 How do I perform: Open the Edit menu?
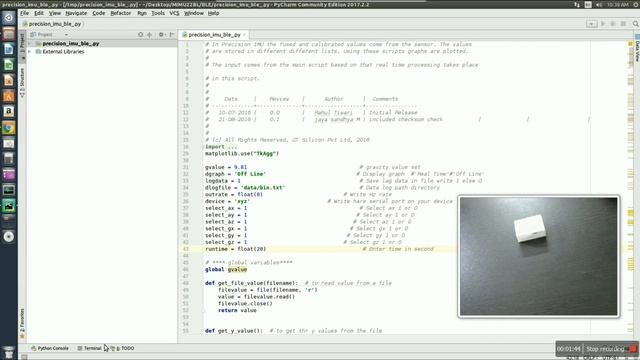point(39,13)
